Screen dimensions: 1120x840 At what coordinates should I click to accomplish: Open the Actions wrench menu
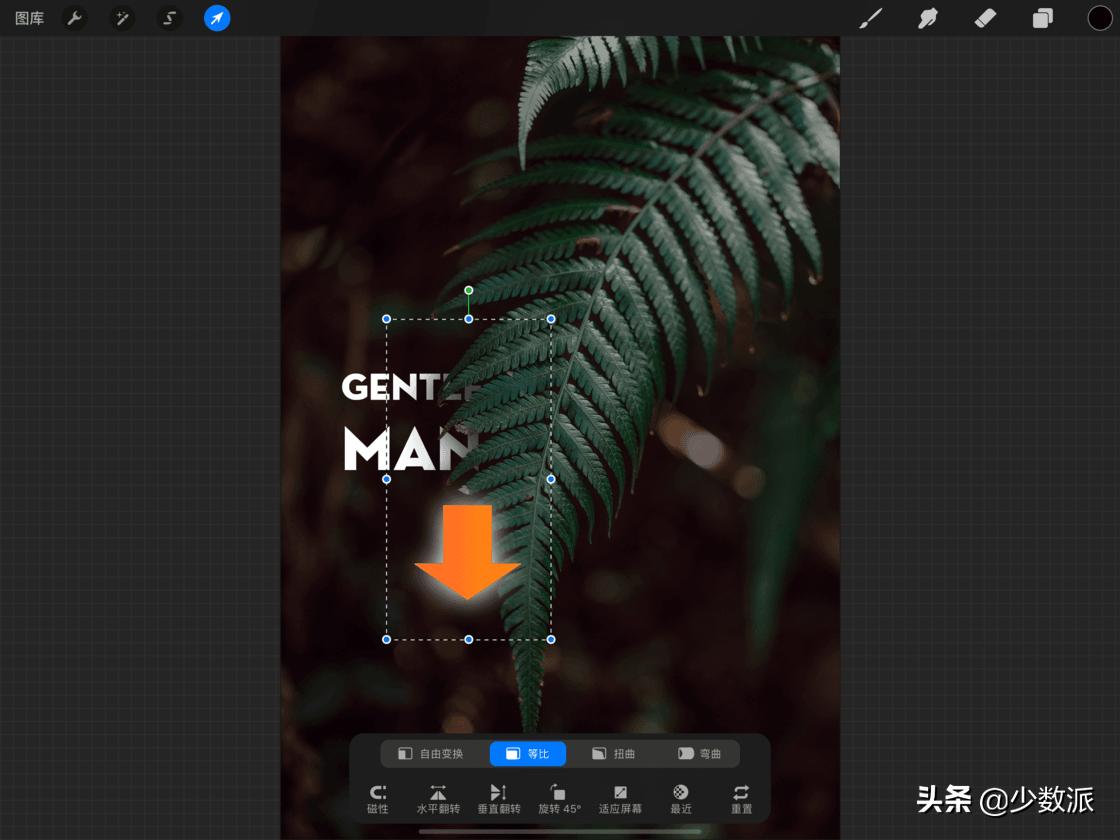74,18
